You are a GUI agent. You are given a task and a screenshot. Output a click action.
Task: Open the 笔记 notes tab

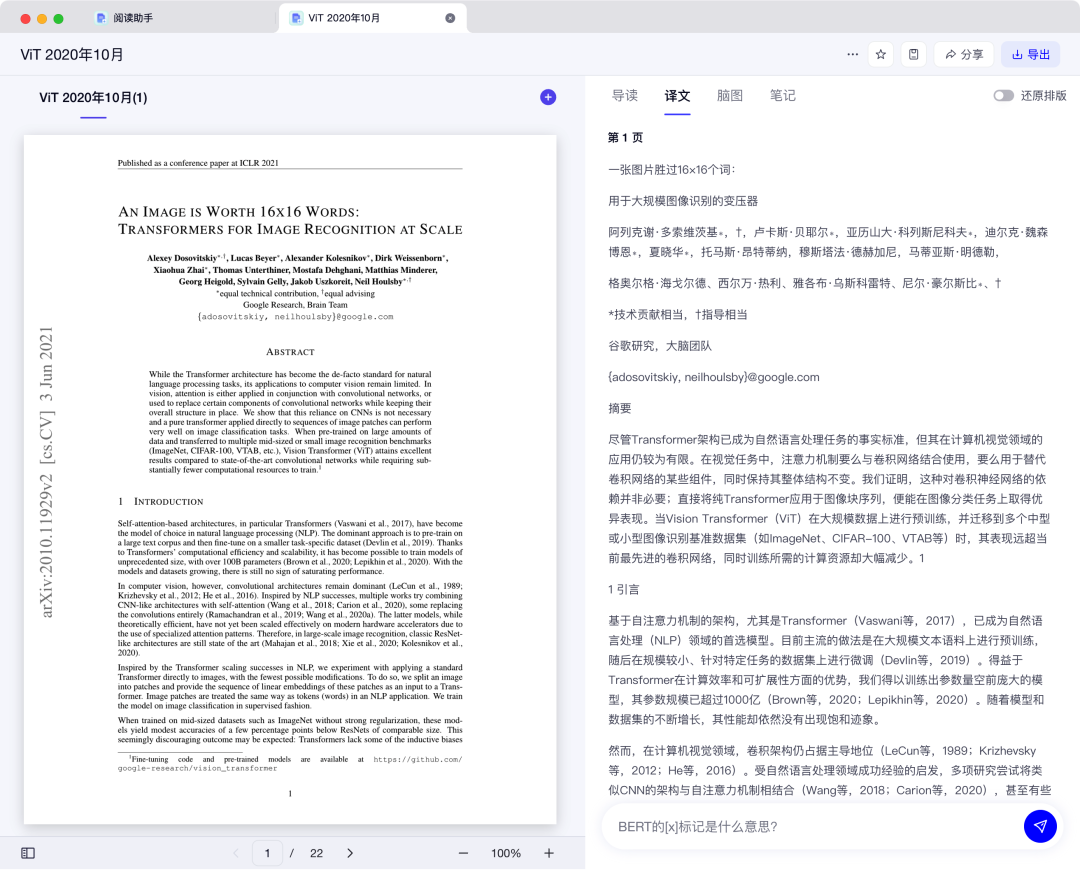(x=782, y=96)
